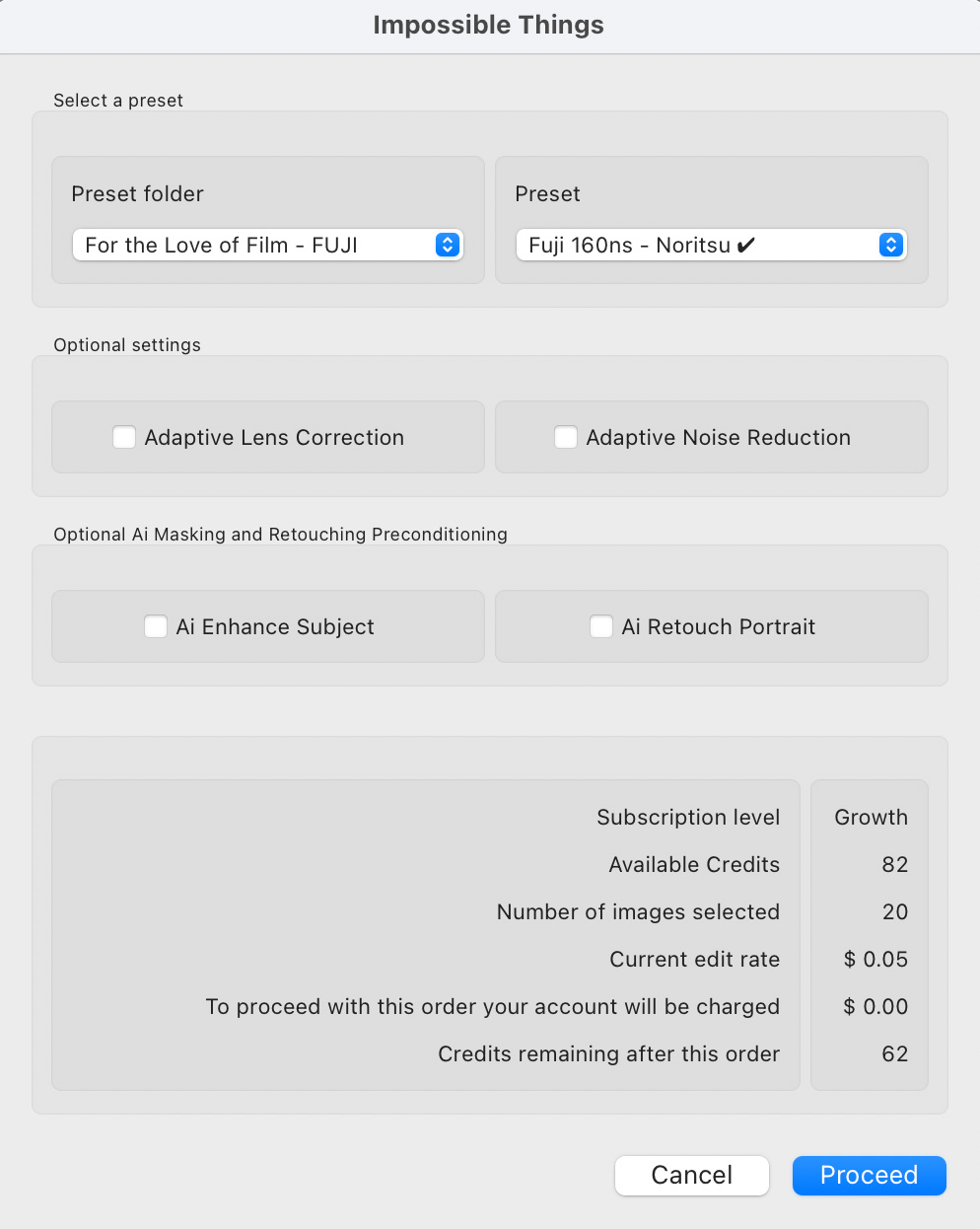The height and width of the screenshot is (1229, 980).
Task: Click the Subscription level Growth value
Action: [872, 817]
